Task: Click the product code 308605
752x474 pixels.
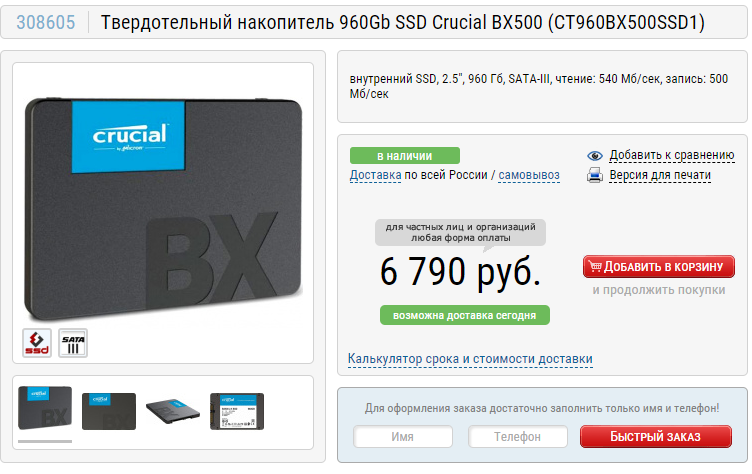Action: click(x=46, y=23)
